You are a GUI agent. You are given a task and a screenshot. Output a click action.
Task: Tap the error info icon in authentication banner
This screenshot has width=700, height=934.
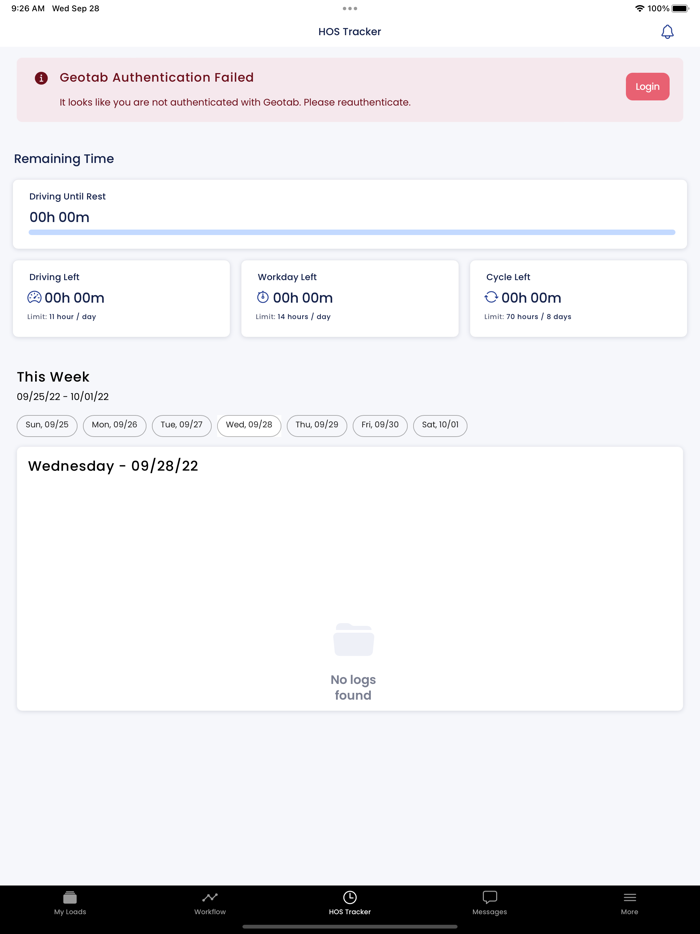pyautogui.click(x=38, y=77)
